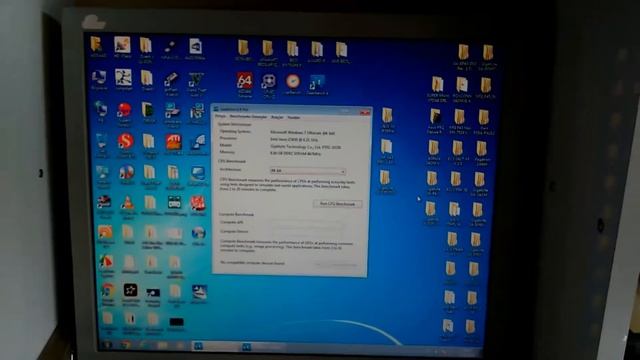640x360 pixels.
Task: Open the Benchmarks menu in Geekbench
Action: [248, 117]
